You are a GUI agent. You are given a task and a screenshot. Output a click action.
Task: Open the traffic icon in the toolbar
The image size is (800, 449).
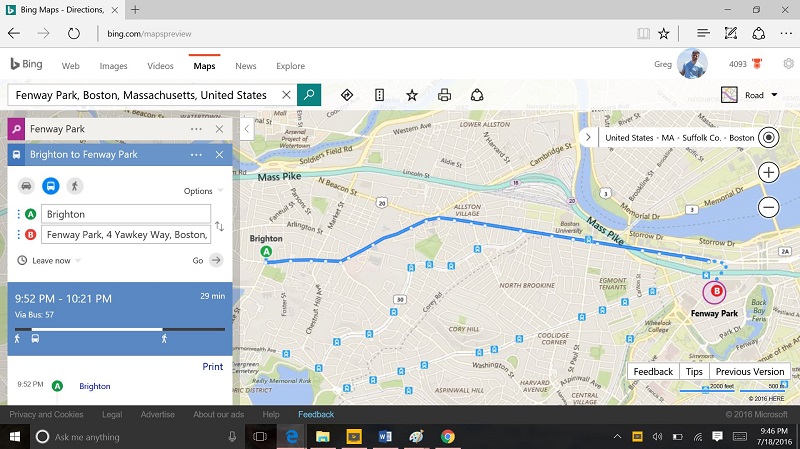(379, 95)
